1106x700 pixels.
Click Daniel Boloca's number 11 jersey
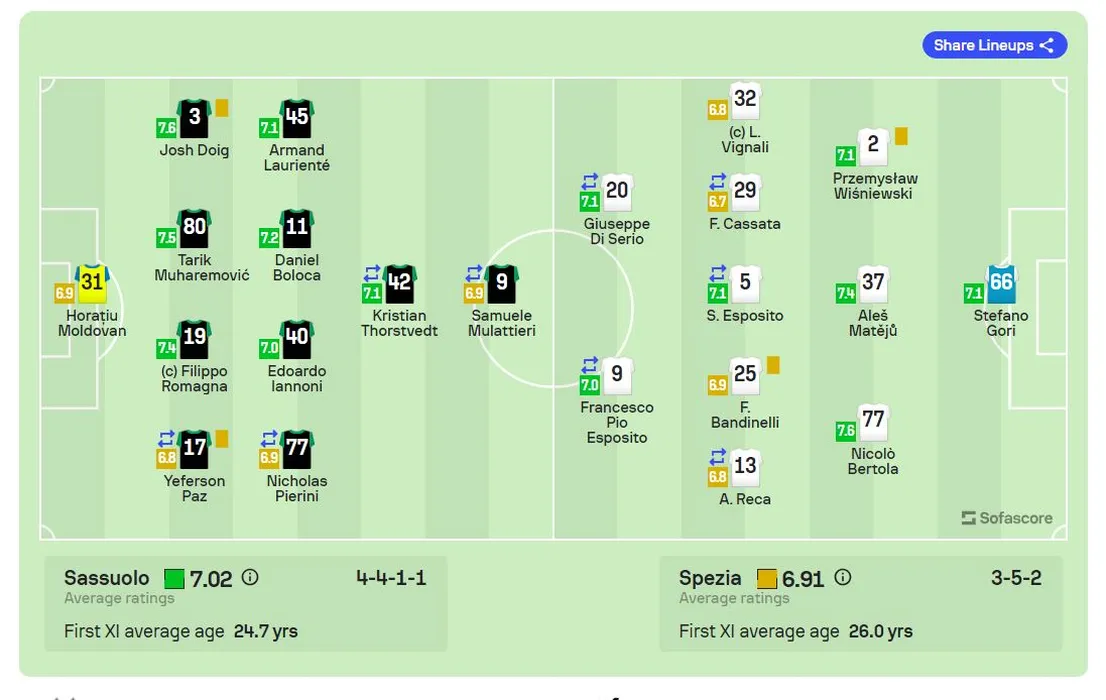coord(297,227)
